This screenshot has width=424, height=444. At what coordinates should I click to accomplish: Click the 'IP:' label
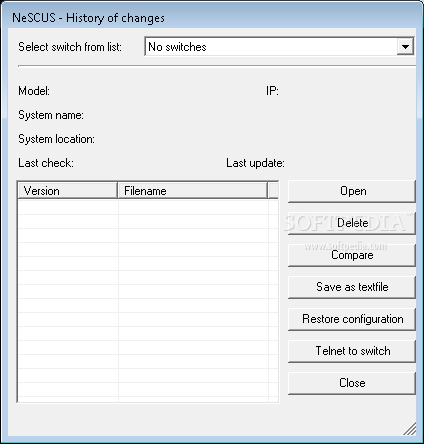coord(272,91)
